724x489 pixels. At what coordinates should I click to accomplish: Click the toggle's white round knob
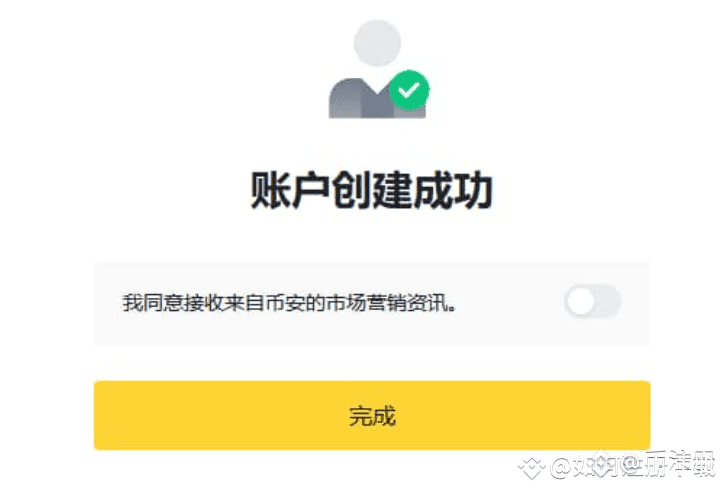pos(580,302)
